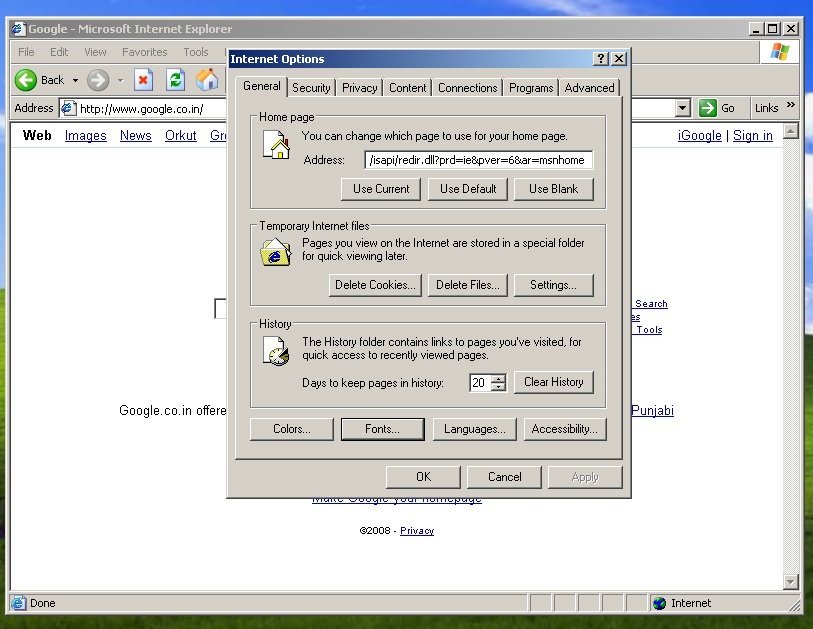
Task: Click the Refresh page icon
Action: tap(175, 80)
